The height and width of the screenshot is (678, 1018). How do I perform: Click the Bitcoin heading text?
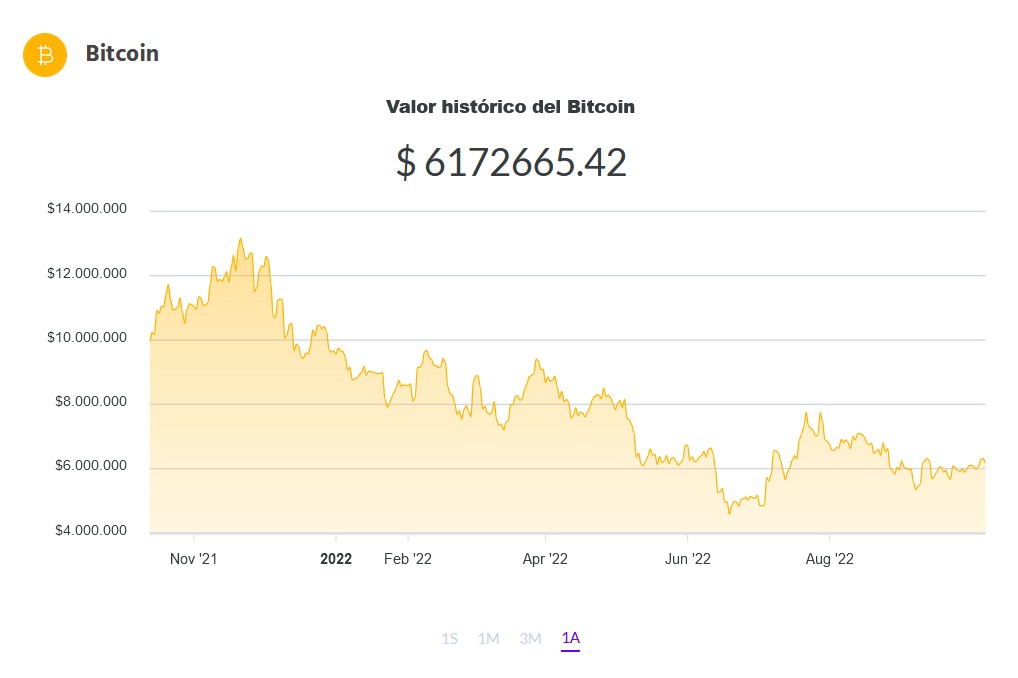click(122, 54)
